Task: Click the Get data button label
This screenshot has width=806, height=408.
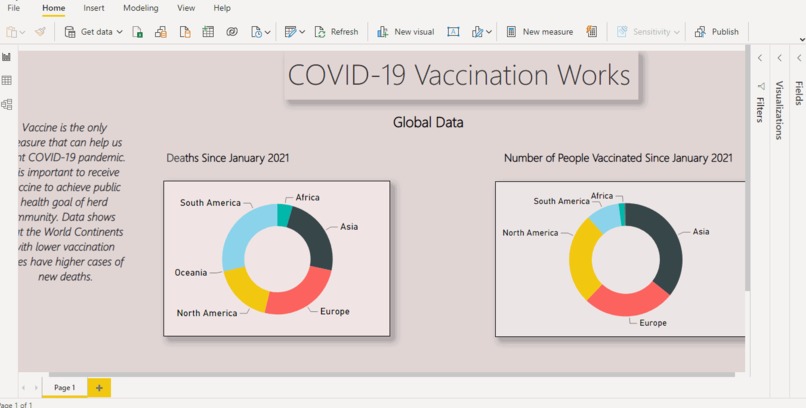Action: [x=97, y=32]
